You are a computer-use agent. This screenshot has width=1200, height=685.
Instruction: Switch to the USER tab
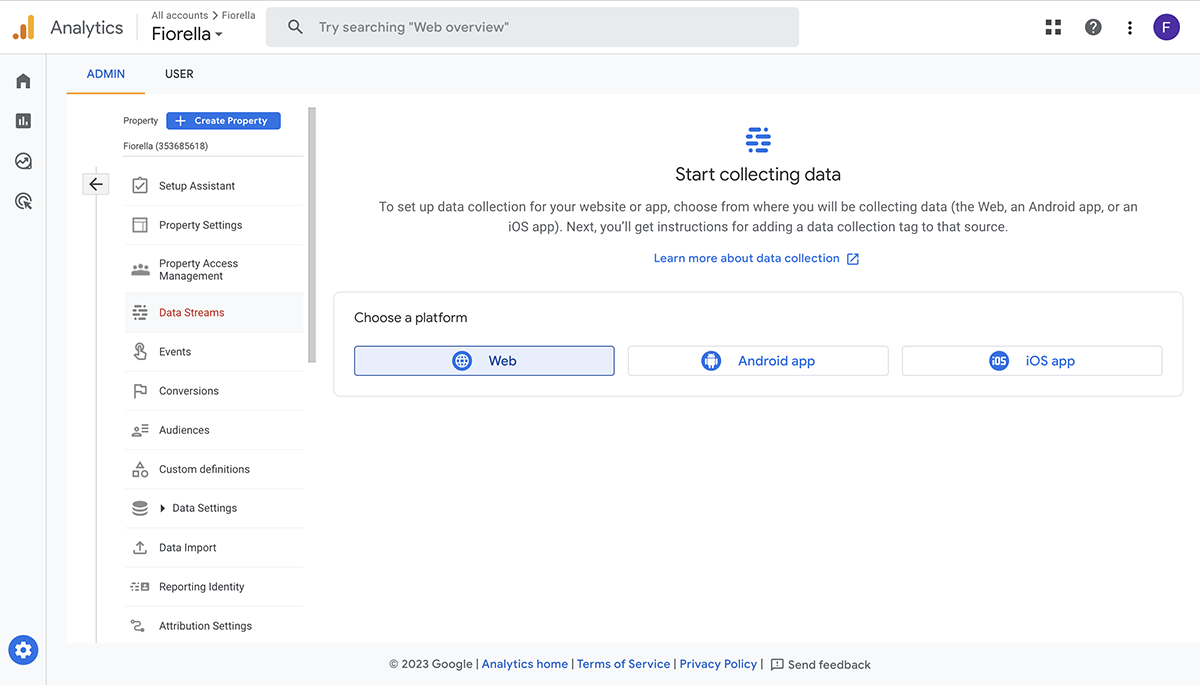coord(179,73)
